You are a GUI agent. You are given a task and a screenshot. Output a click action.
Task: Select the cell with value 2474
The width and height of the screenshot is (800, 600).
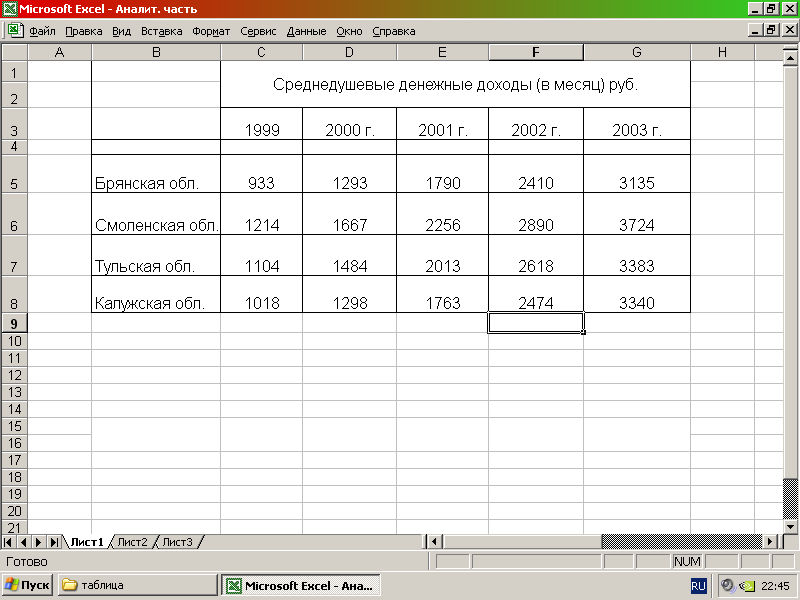[x=536, y=294]
